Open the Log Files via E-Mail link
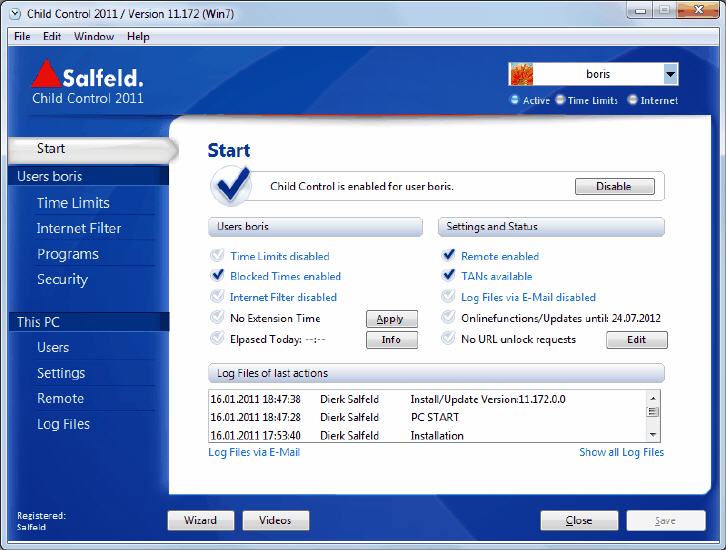The height and width of the screenshot is (550, 726). tap(254, 452)
